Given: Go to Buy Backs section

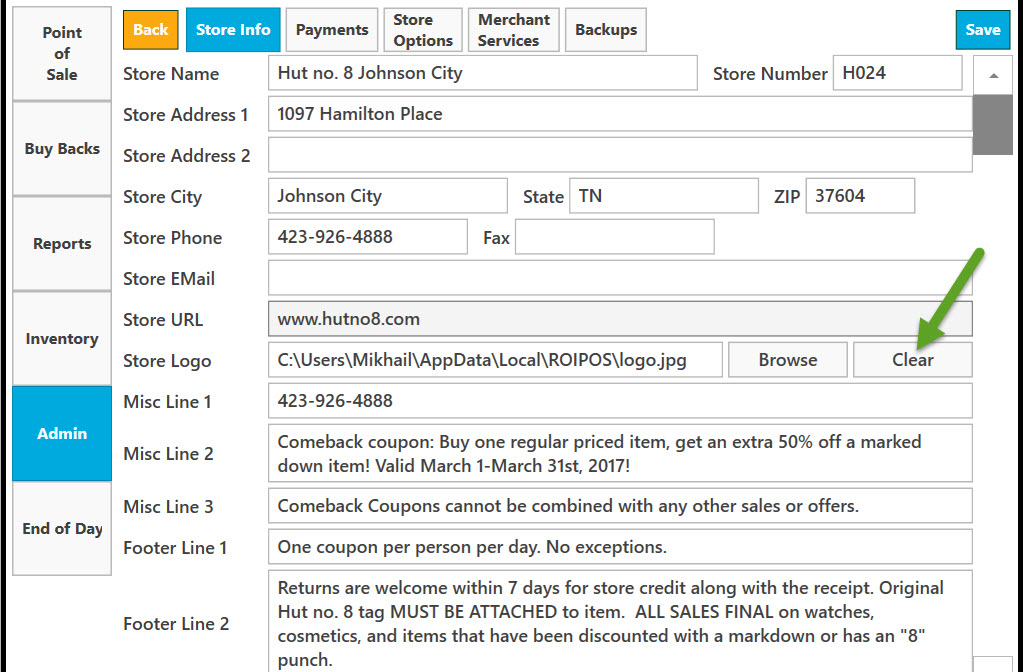Looking at the screenshot, I should [62, 149].
